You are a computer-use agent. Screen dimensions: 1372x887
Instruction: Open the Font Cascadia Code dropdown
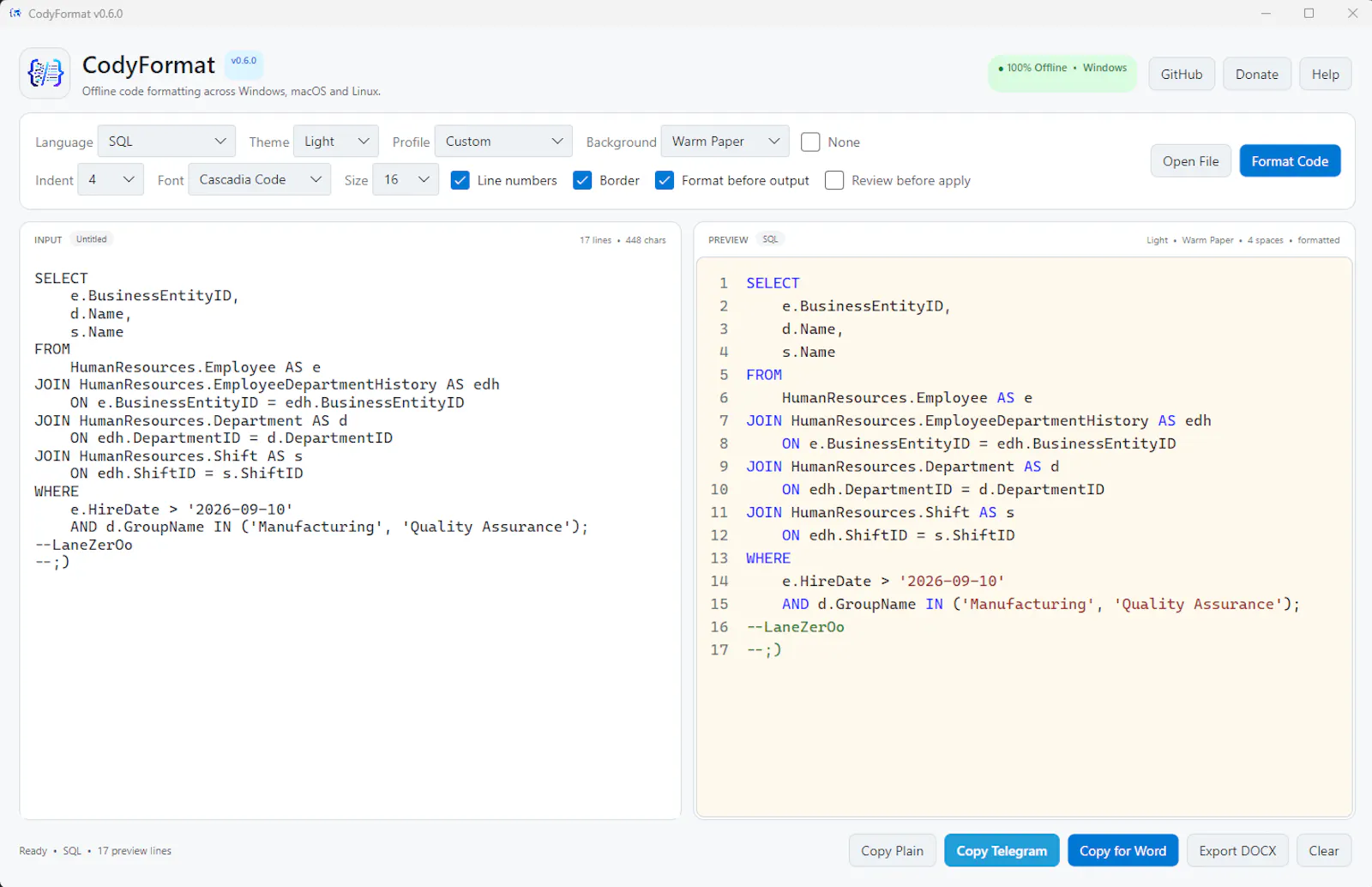260,179
